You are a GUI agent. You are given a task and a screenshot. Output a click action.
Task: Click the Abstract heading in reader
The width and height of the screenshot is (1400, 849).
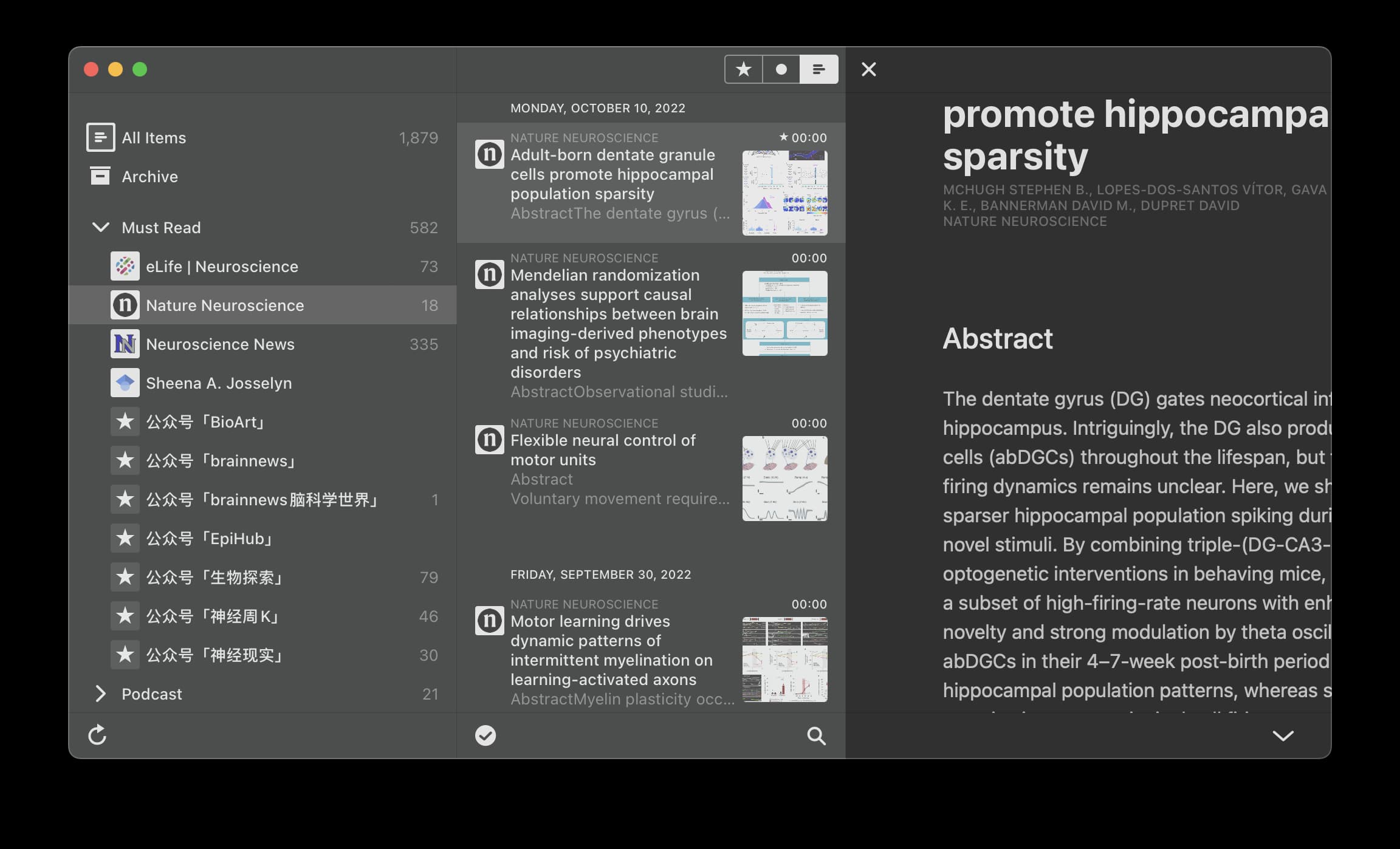(997, 338)
